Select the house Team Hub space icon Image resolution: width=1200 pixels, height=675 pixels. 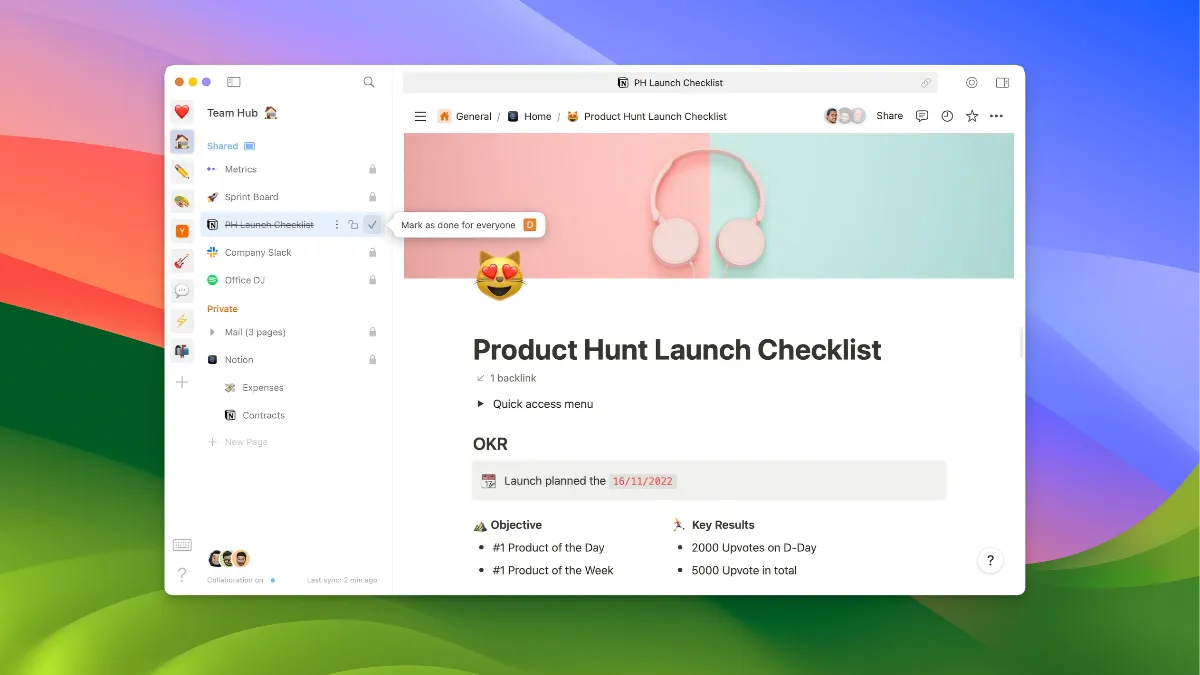182,142
